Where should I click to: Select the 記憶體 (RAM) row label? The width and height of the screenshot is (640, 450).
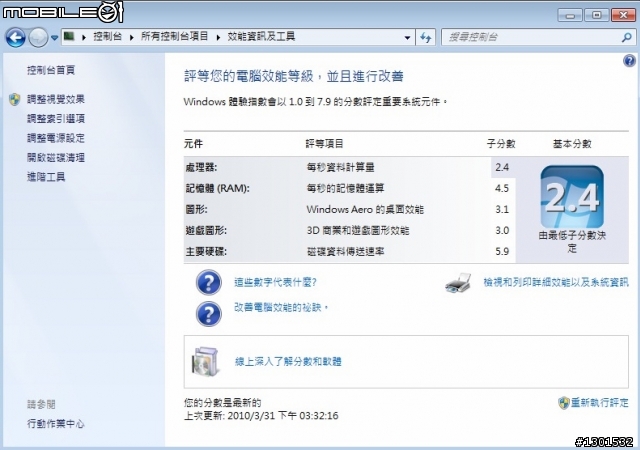tap(217, 188)
